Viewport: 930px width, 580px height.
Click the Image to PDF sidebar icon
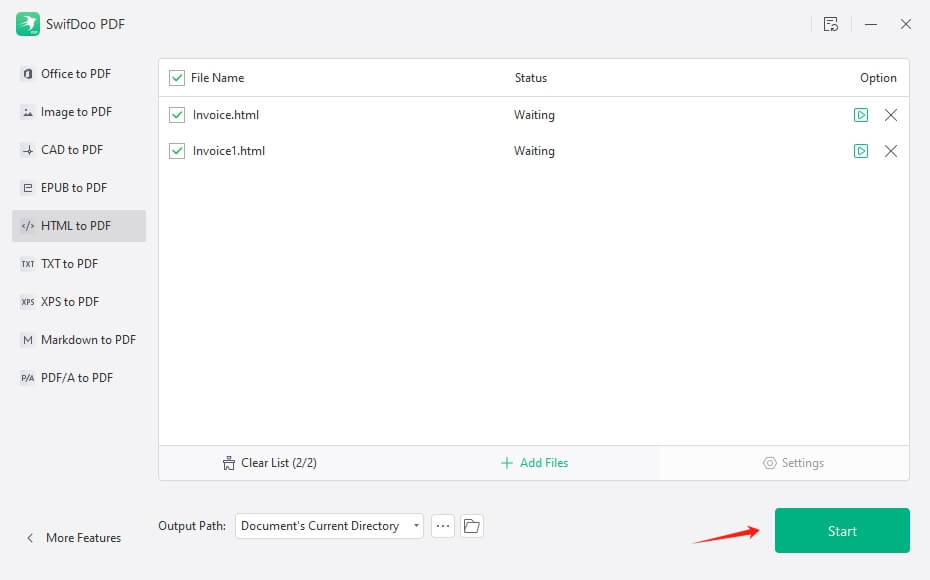pyautogui.click(x=27, y=111)
